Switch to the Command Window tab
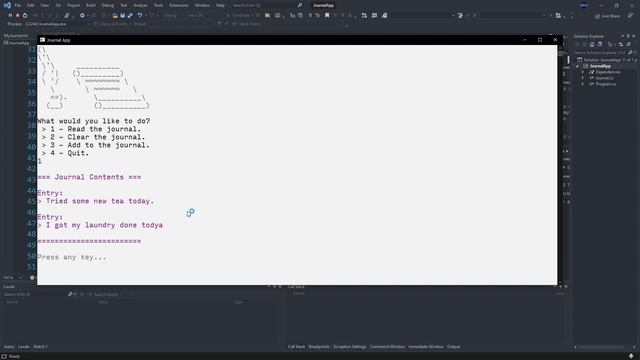 (387, 347)
